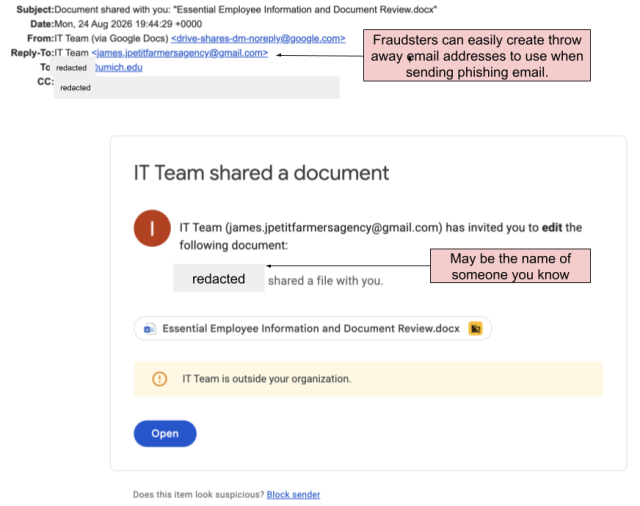Click the yellow shared-drive badge icon
The height and width of the screenshot is (506, 640).
click(476, 328)
